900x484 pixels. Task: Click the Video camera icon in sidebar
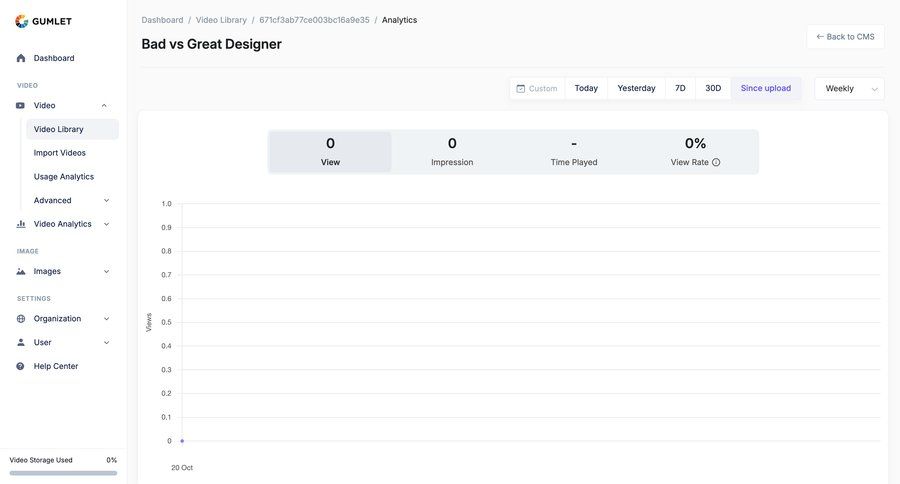(x=21, y=106)
